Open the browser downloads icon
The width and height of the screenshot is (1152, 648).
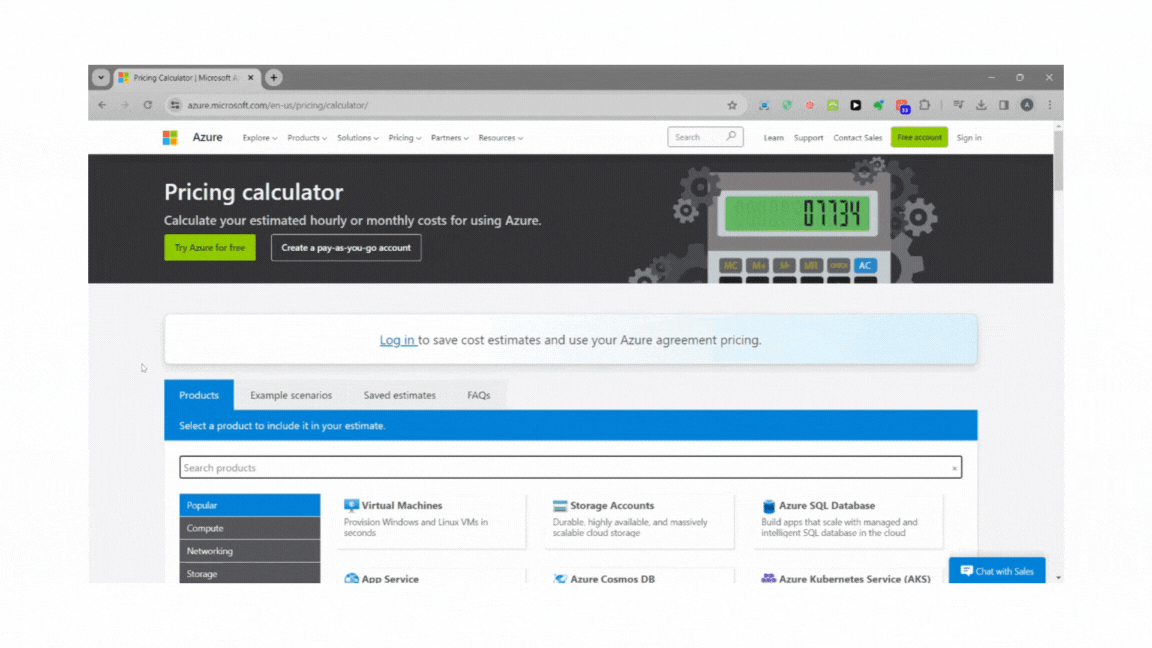coord(981,105)
